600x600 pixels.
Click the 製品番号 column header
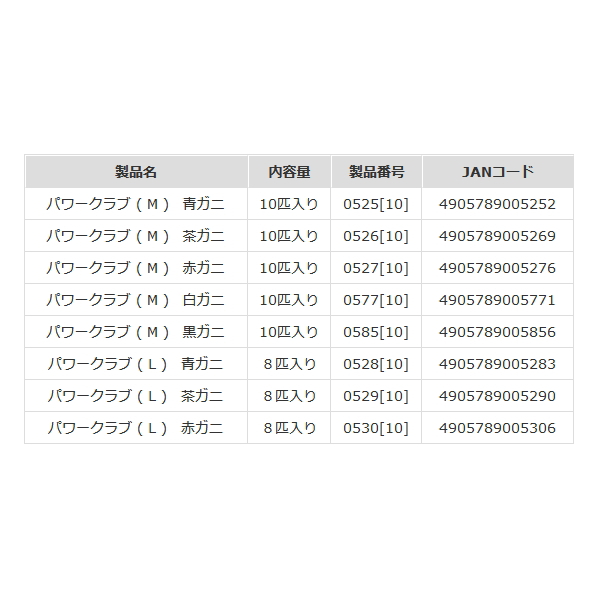376,172
